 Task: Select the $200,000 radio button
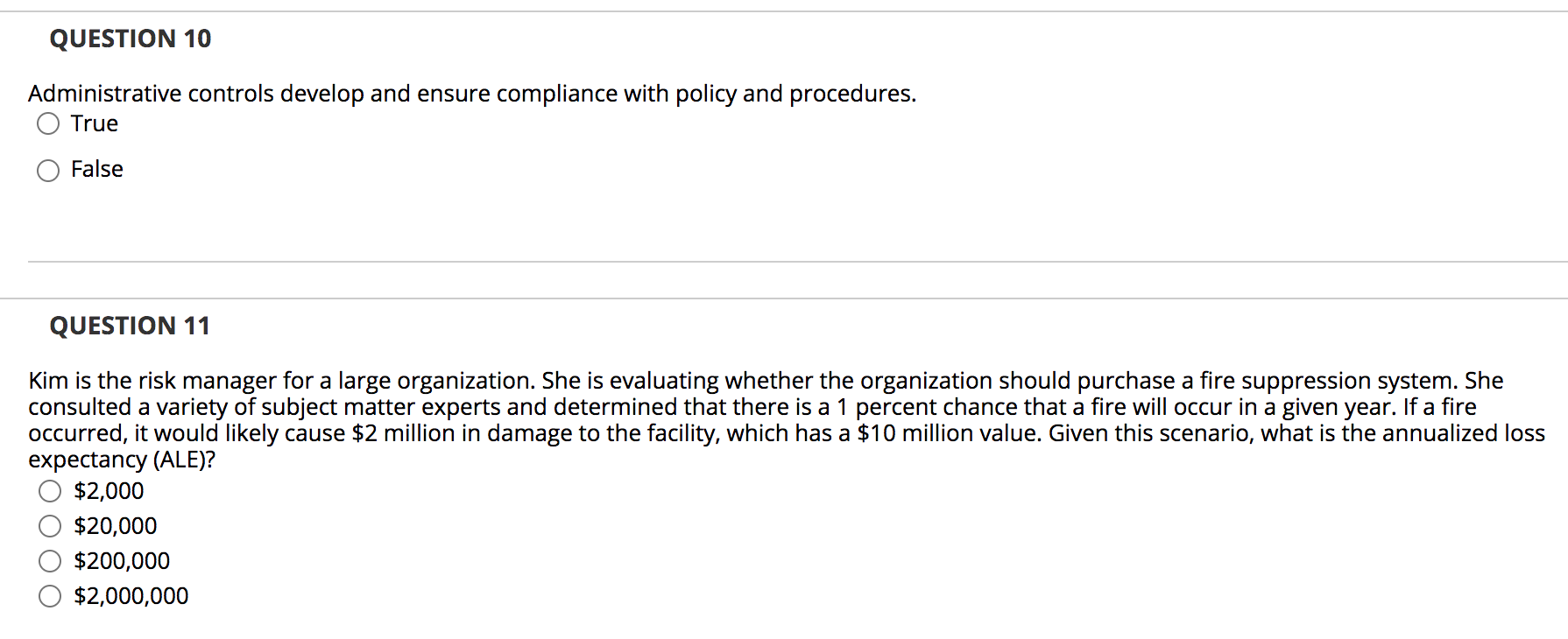(48, 561)
